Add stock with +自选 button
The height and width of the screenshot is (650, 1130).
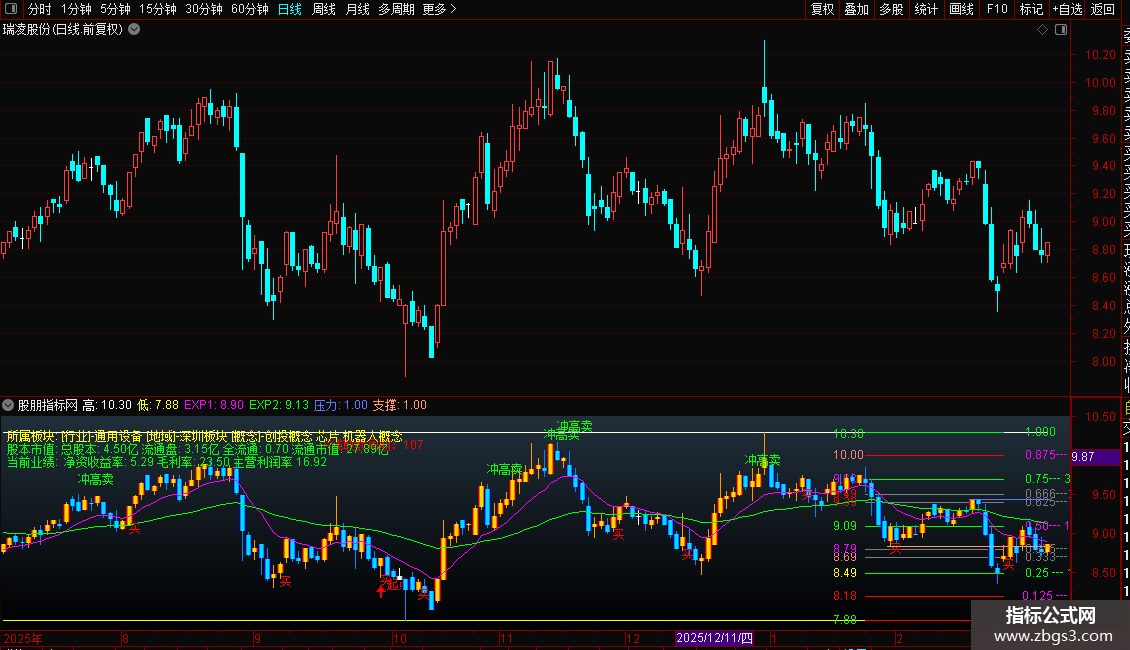(x=1067, y=9)
